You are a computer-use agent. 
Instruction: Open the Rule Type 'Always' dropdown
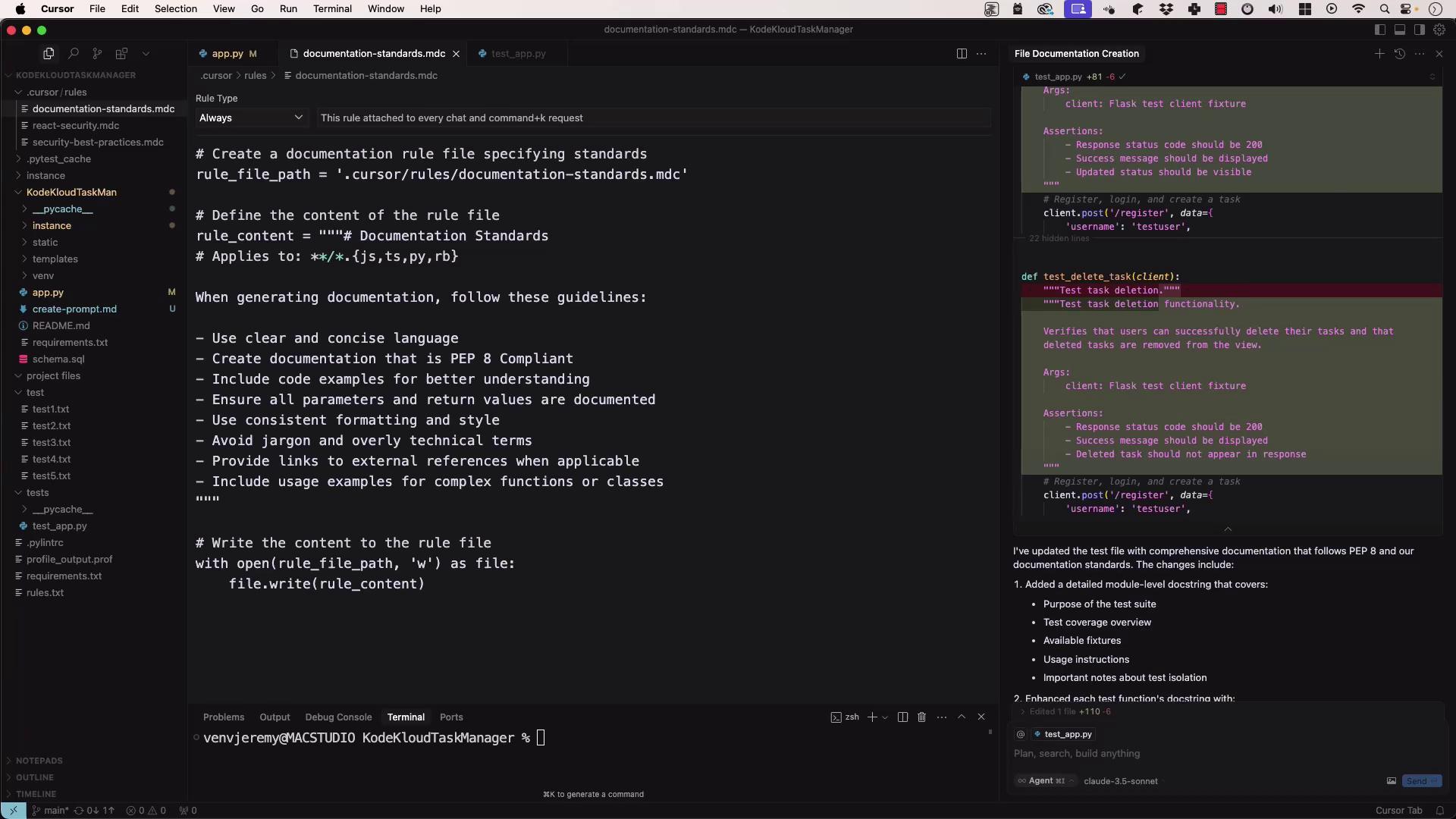coord(251,118)
